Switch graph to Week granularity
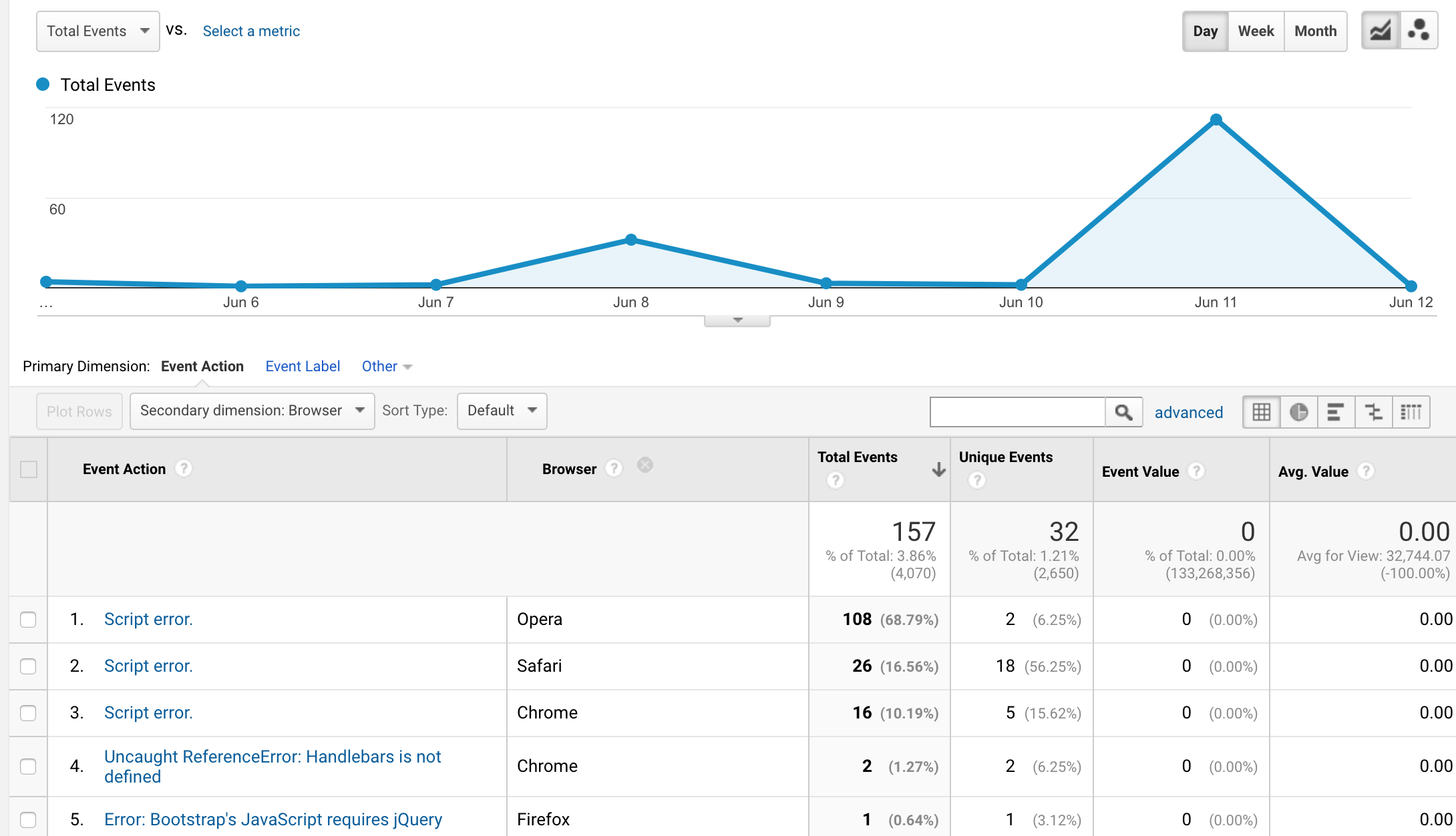Viewport: 1456px width, 836px height. pyautogui.click(x=1256, y=31)
